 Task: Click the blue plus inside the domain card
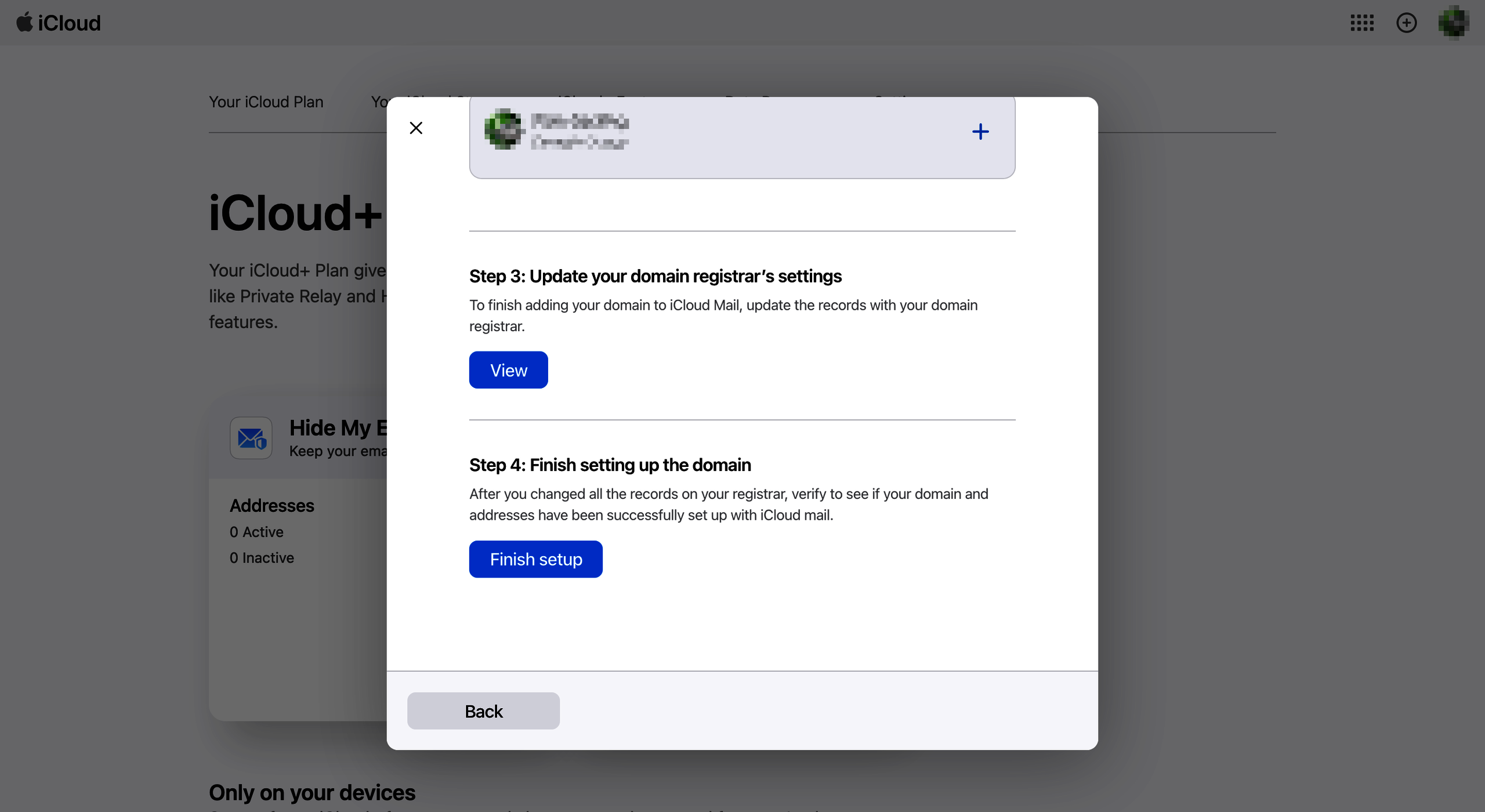tap(980, 132)
